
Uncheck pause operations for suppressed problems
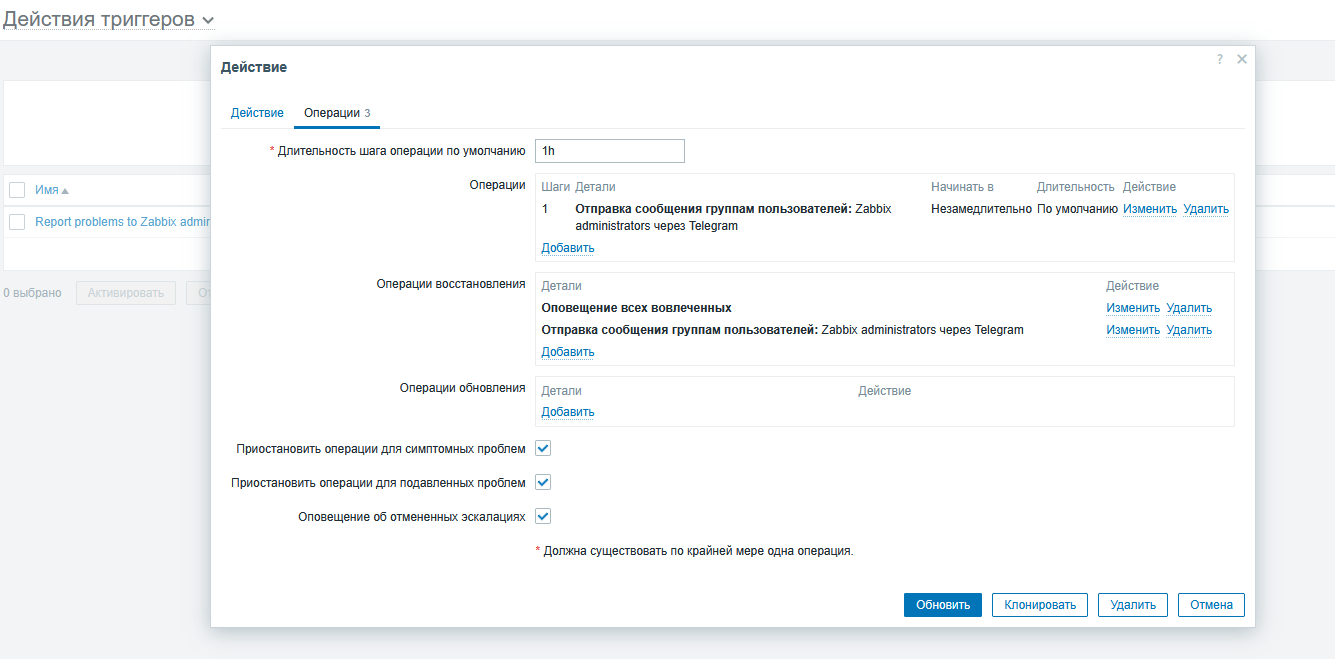(543, 483)
